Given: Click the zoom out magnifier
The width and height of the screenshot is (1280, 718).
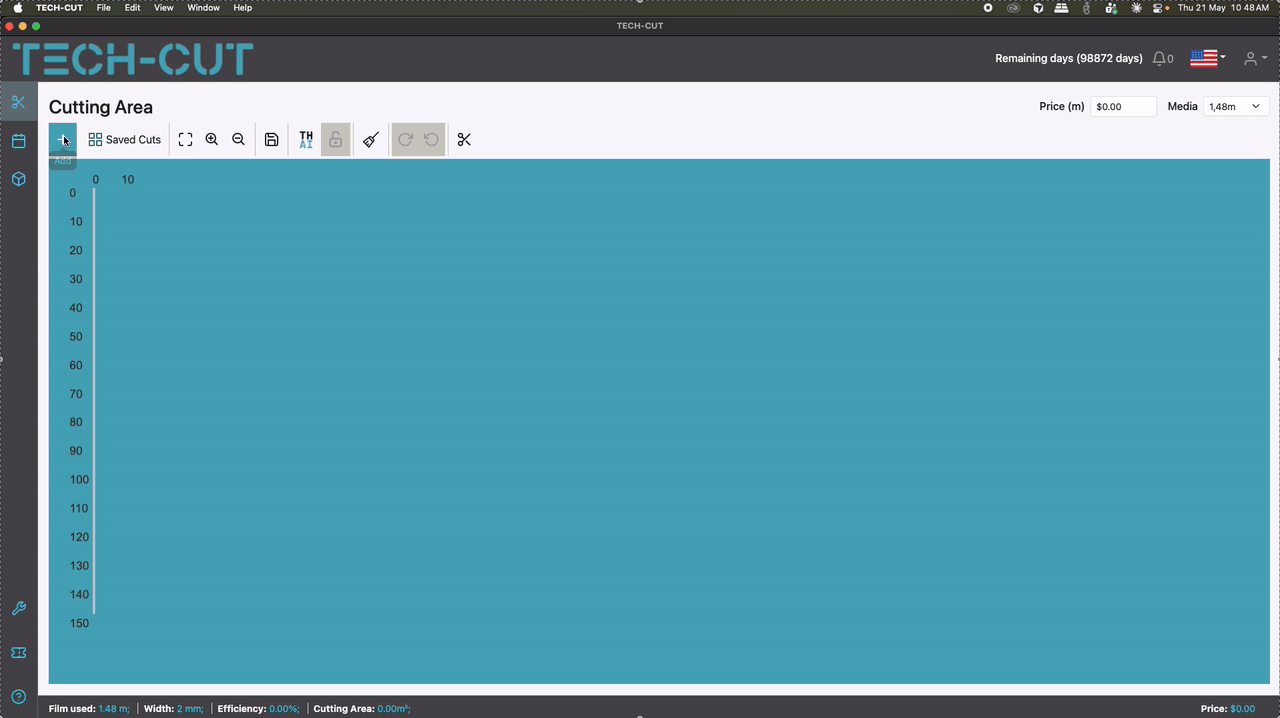Looking at the screenshot, I should tap(238, 140).
